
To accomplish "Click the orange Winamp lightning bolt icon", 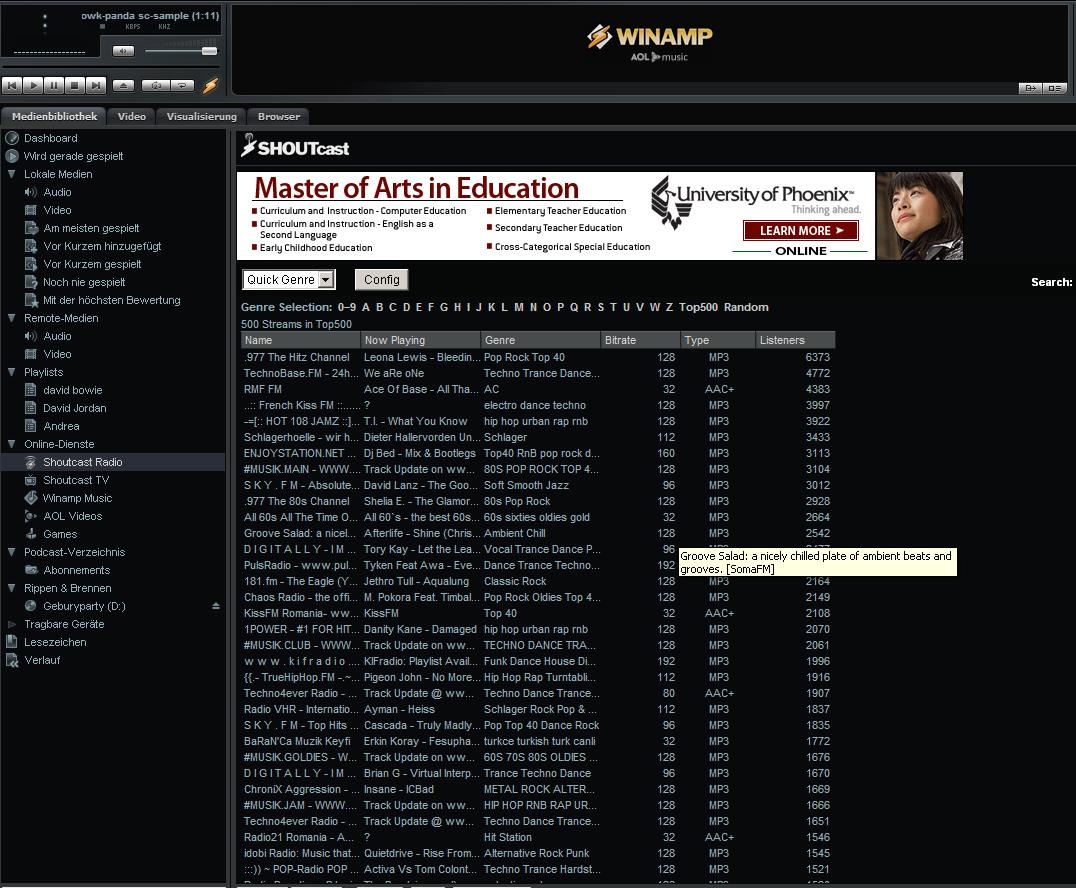I will [x=211, y=86].
